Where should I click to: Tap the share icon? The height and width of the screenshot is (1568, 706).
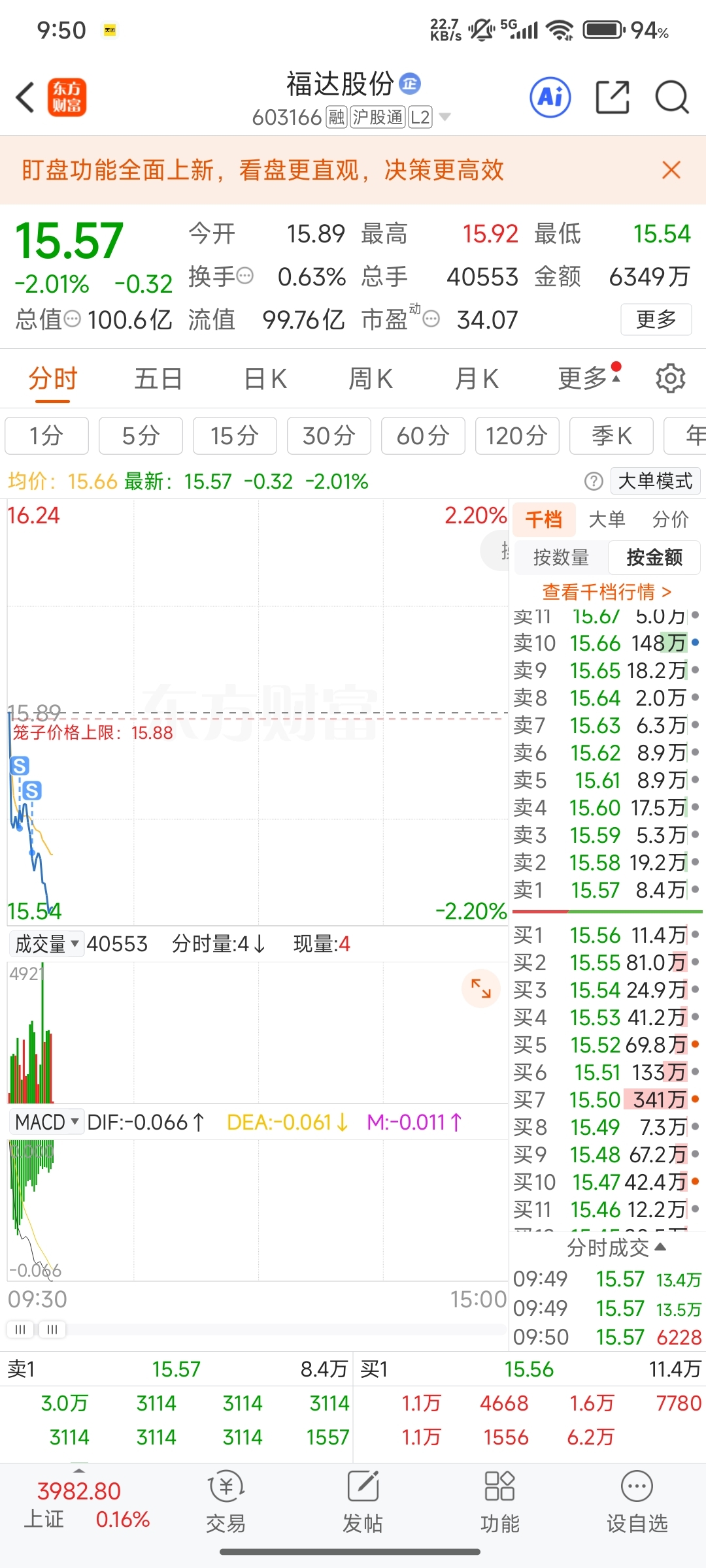(x=613, y=97)
